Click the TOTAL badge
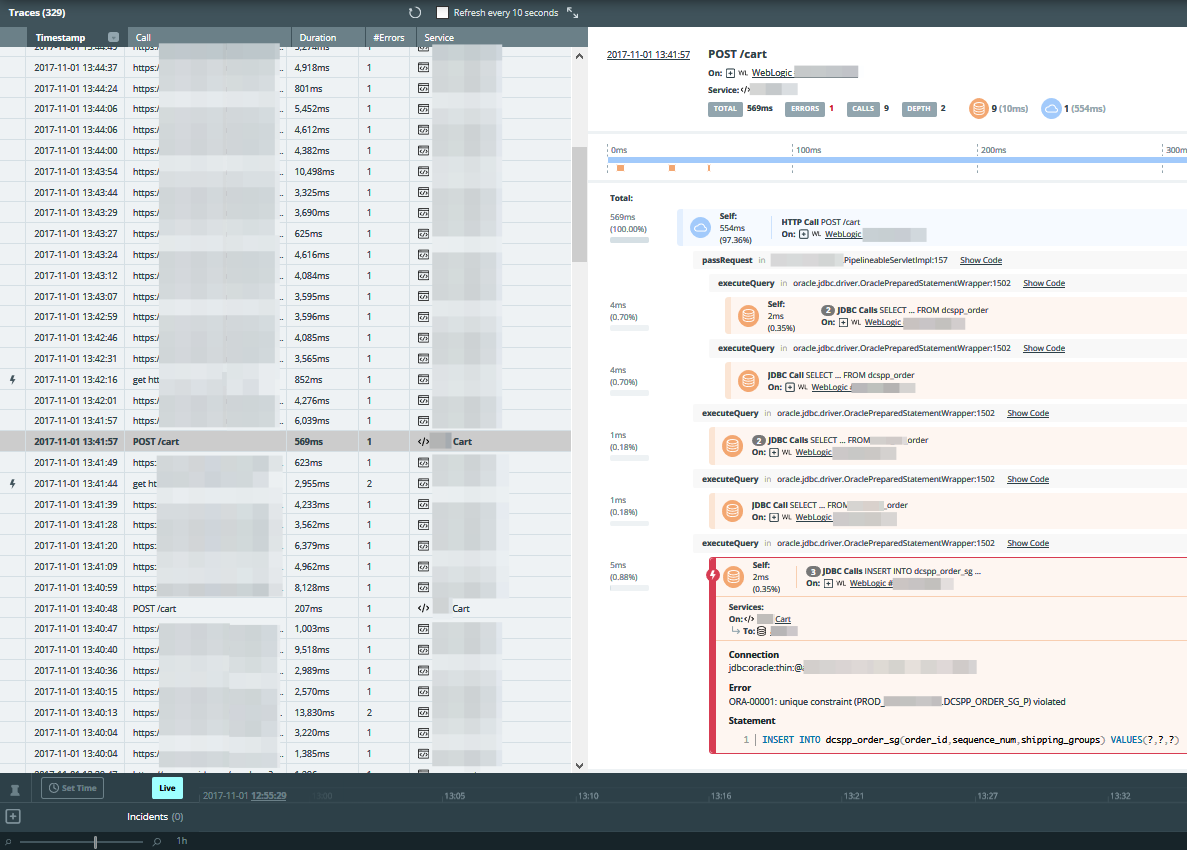The height and width of the screenshot is (850, 1187). tap(724, 109)
